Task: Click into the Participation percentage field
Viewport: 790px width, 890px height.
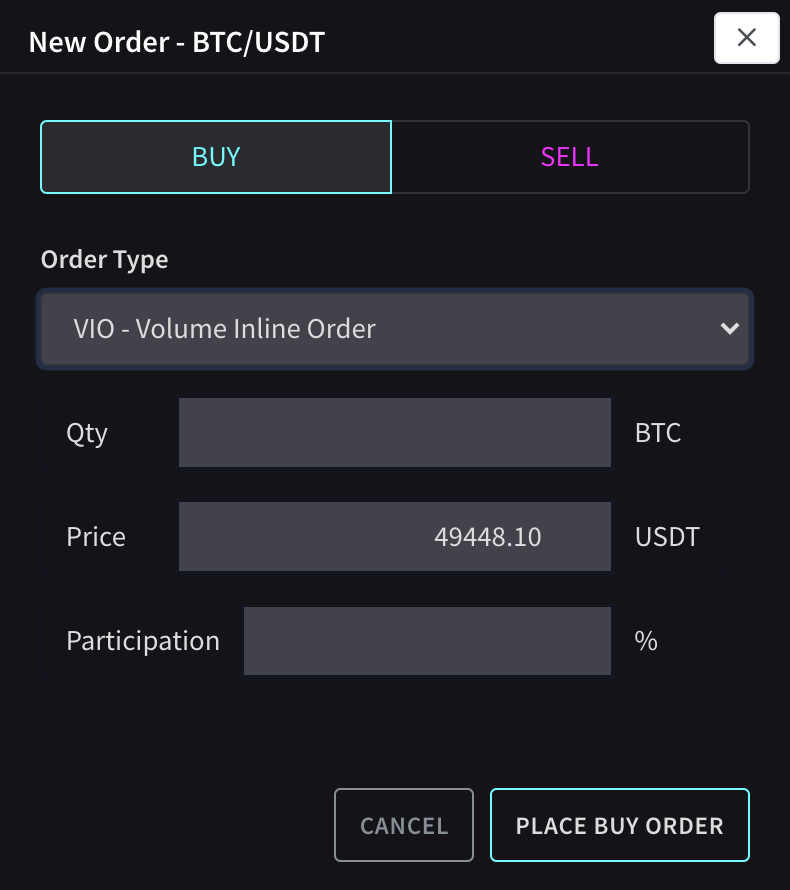Action: [427, 641]
